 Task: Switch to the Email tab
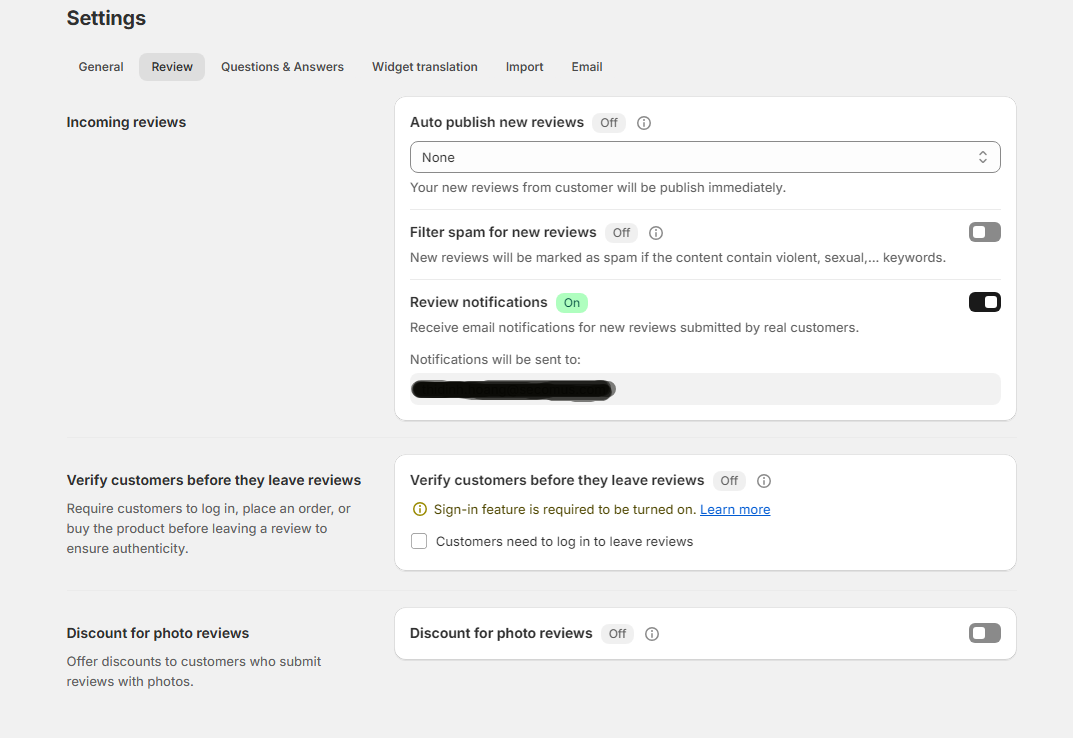coord(586,67)
